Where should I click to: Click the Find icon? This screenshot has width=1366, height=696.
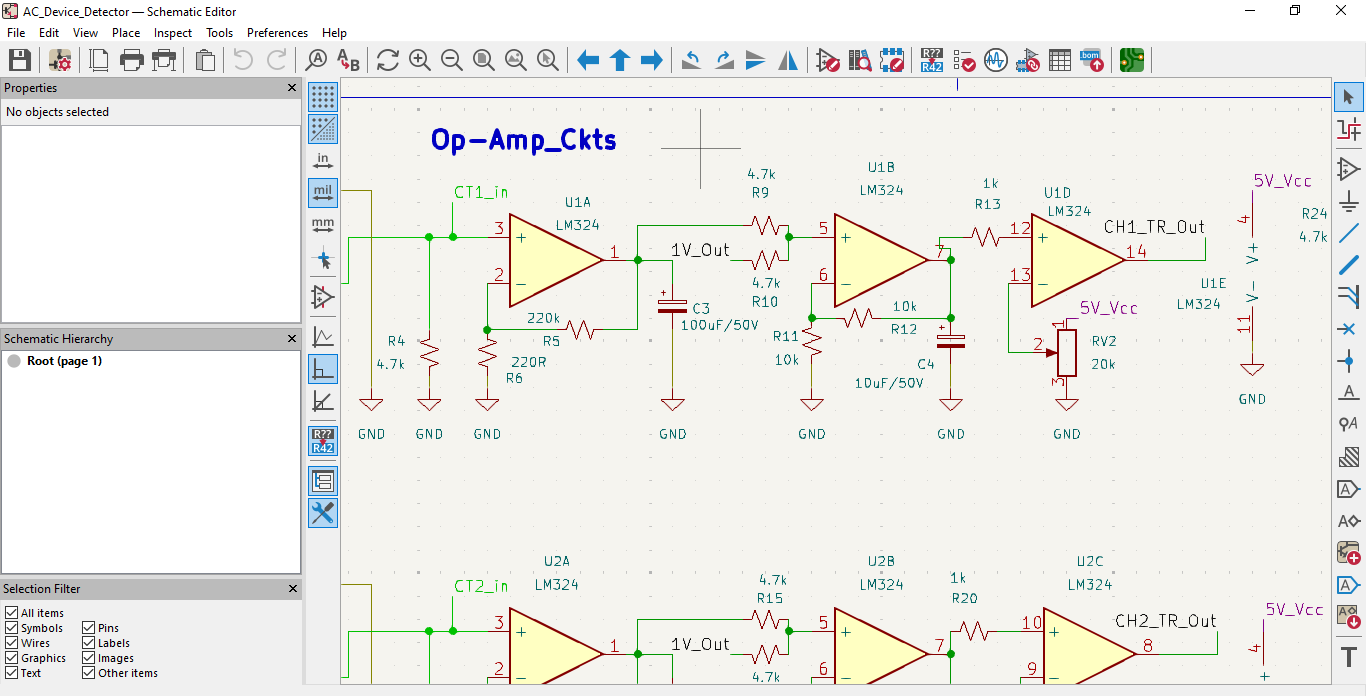coord(317,60)
